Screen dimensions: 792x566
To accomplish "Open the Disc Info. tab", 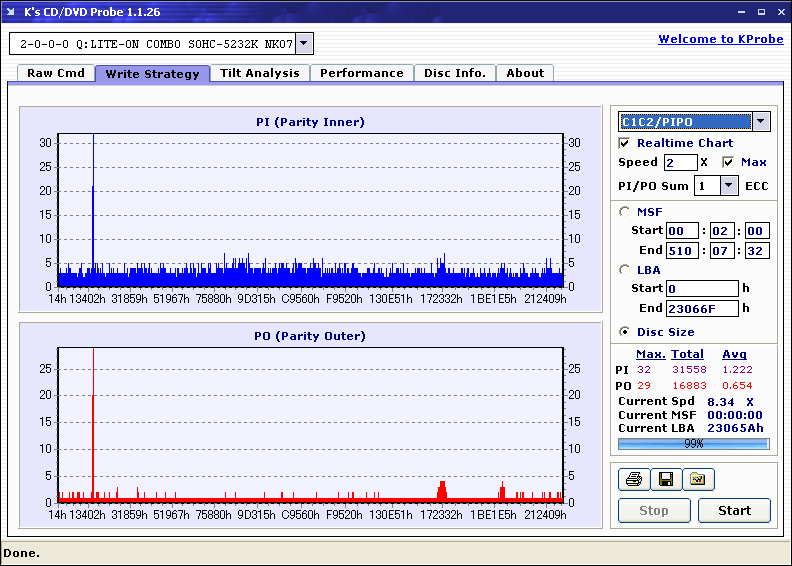I will [x=454, y=73].
